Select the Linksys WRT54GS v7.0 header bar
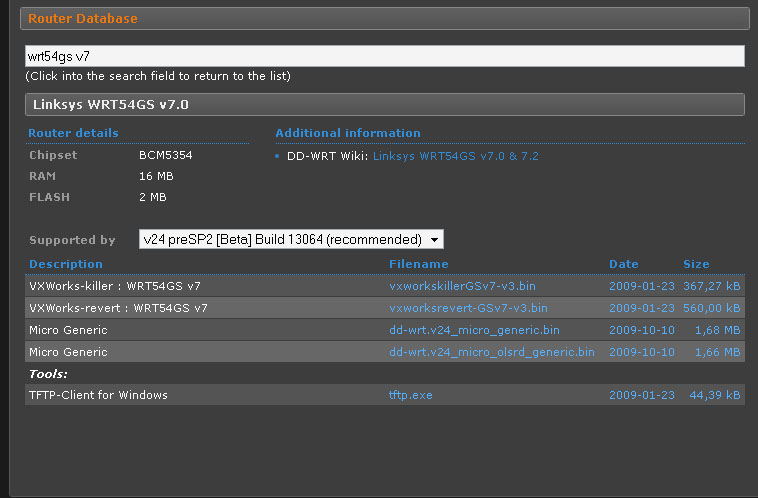This screenshot has width=758, height=498. point(385,104)
